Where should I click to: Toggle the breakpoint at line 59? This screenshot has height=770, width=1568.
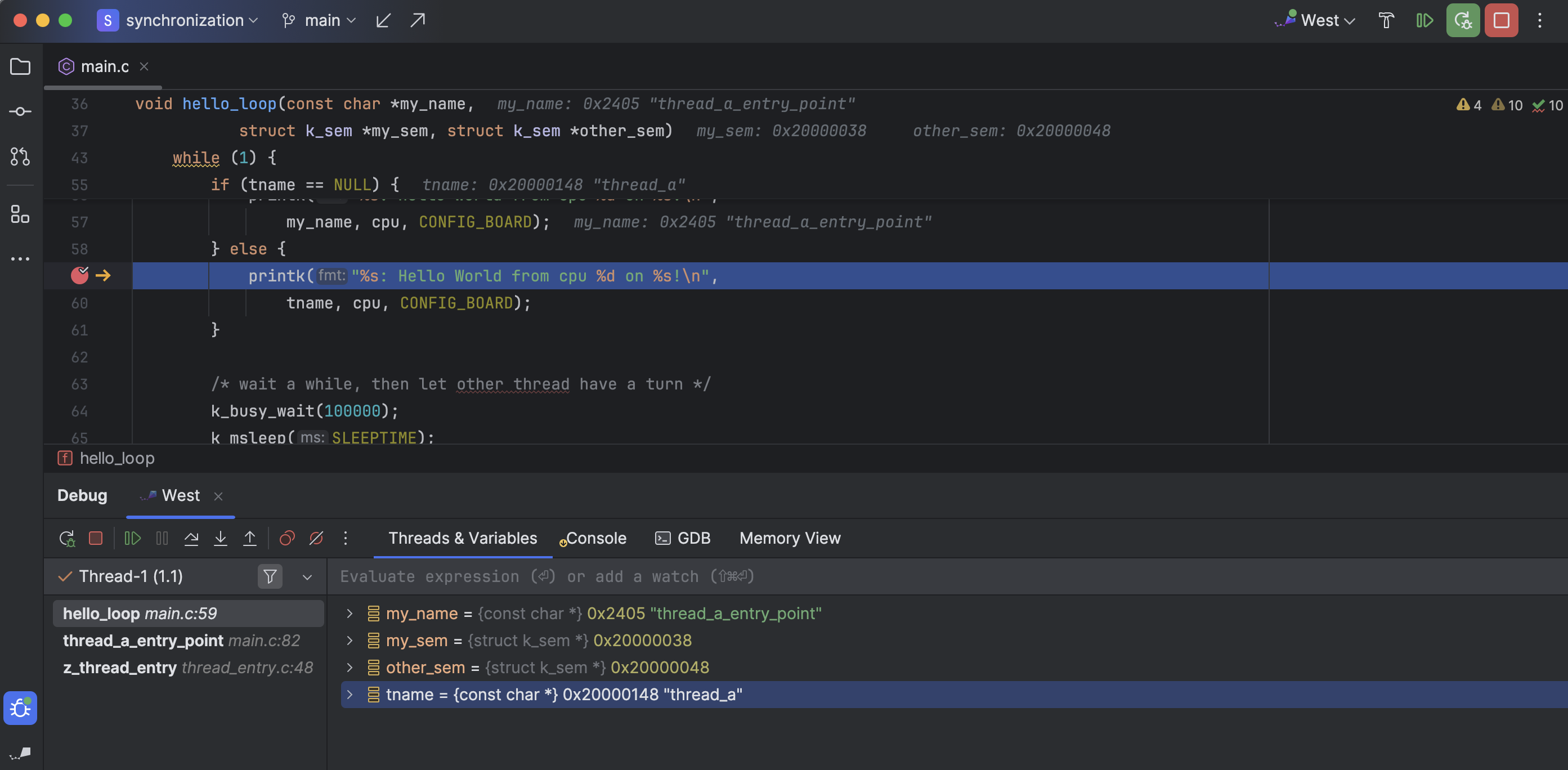[x=79, y=275]
